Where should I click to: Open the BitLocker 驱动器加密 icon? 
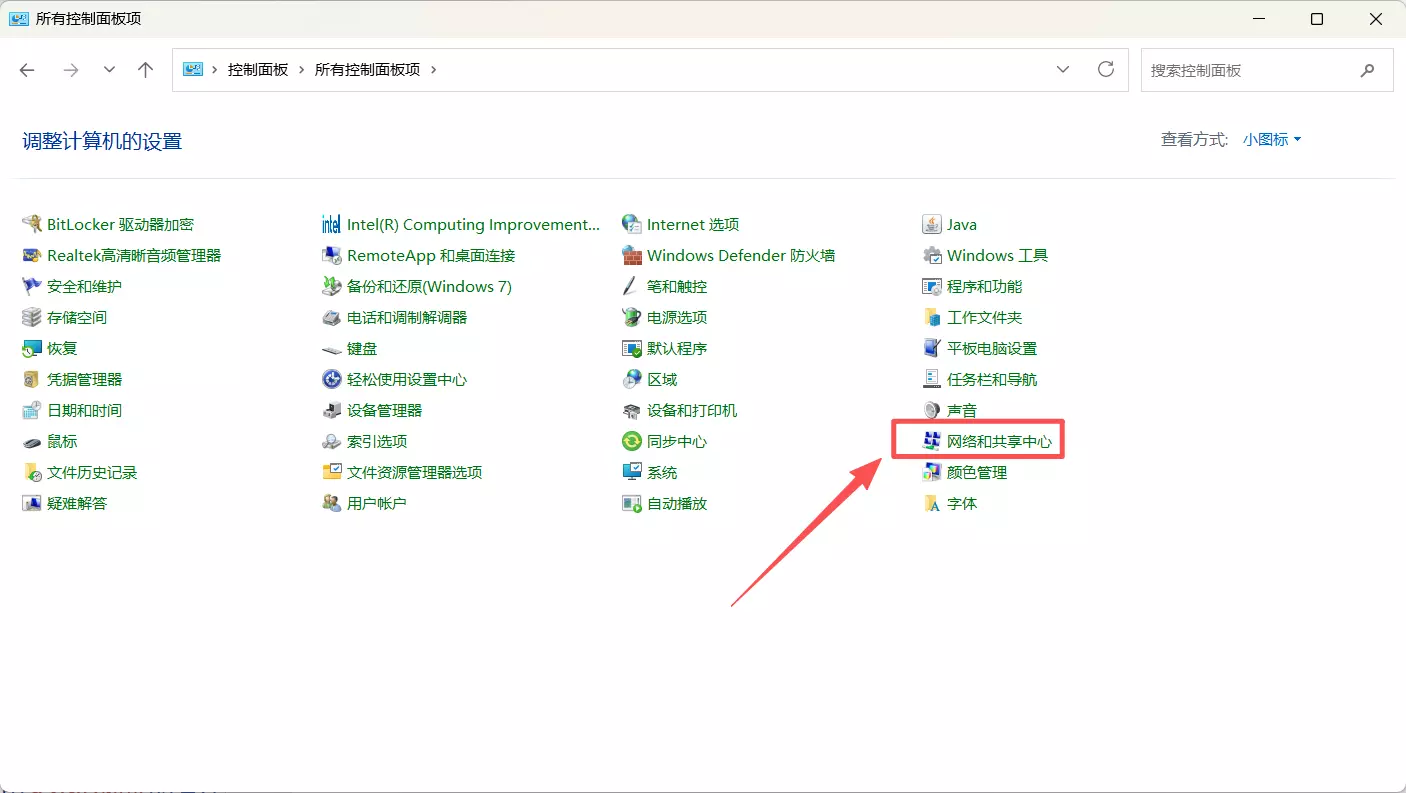coord(31,224)
